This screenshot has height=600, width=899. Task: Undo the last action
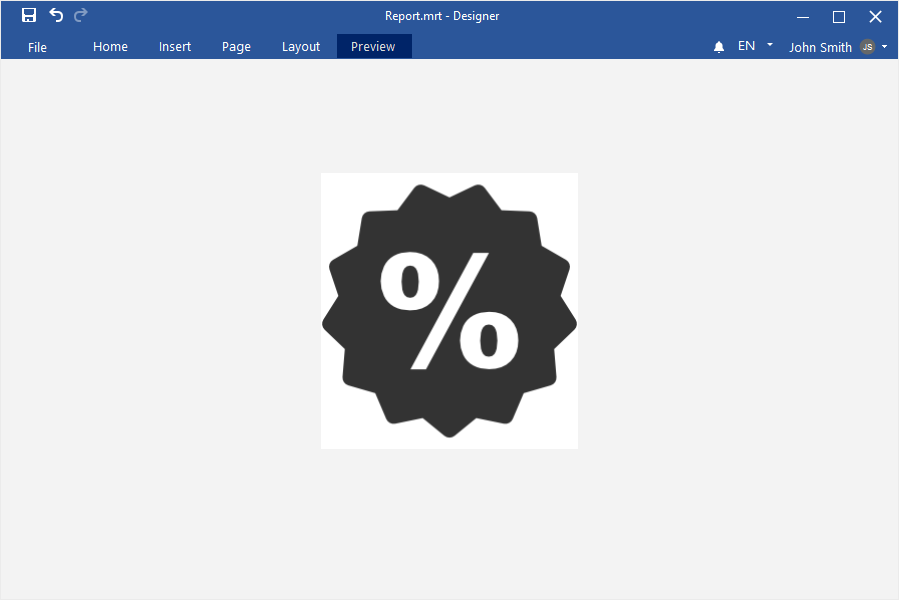pyautogui.click(x=56, y=15)
